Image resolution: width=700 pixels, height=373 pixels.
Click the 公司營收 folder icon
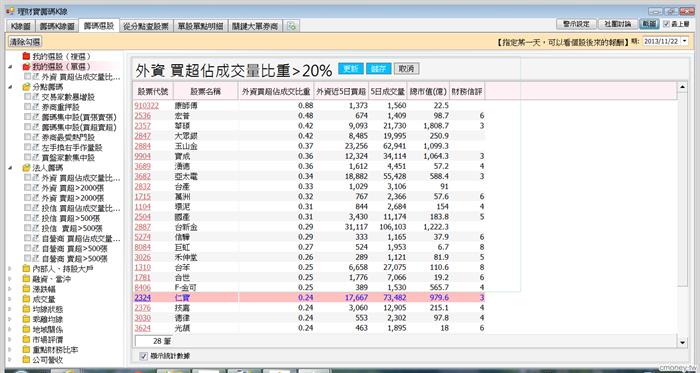[x=26, y=360]
